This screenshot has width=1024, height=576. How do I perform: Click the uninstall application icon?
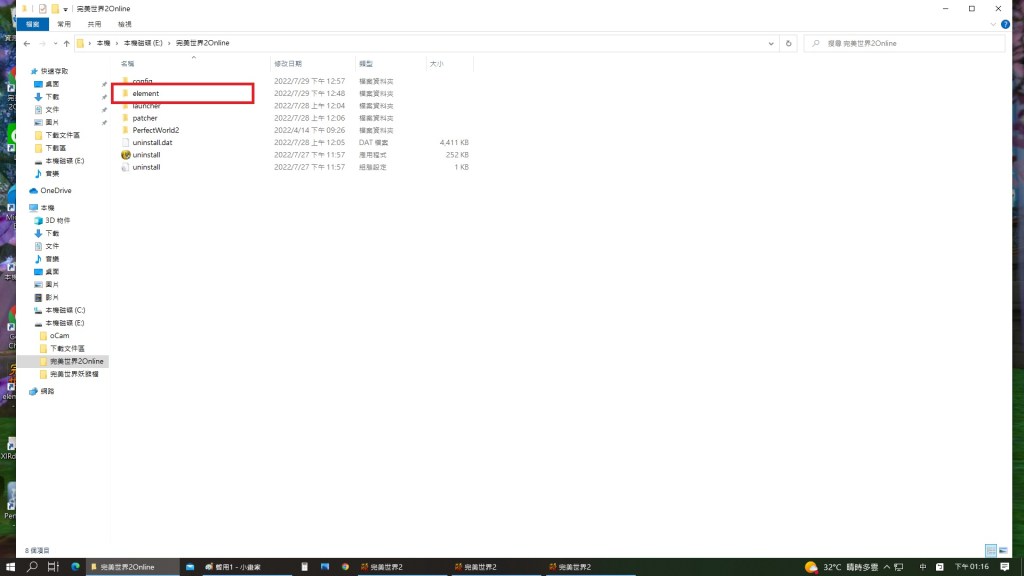coord(125,155)
